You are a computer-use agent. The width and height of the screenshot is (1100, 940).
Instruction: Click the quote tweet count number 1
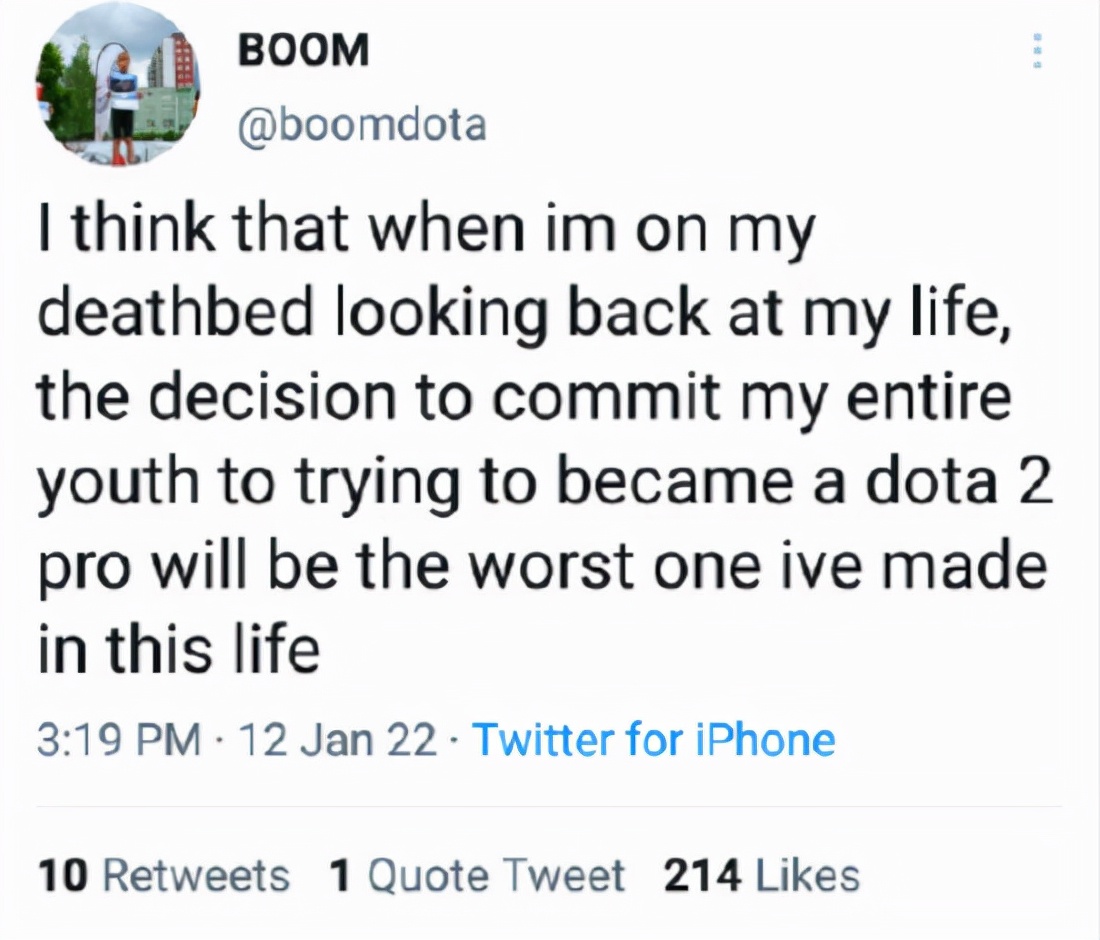[x=341, y=875]
